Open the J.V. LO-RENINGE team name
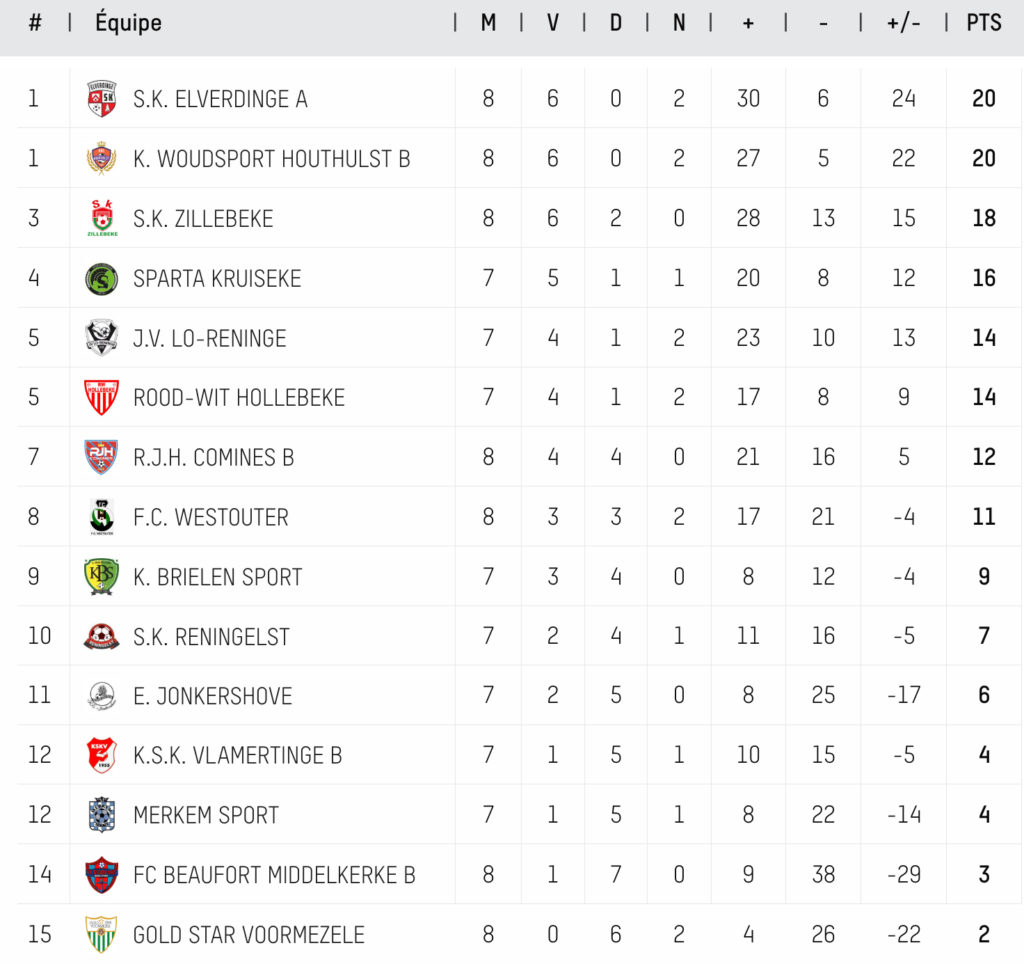The image size is (1024, 973). pyautogui.click(x=209, y=338)
